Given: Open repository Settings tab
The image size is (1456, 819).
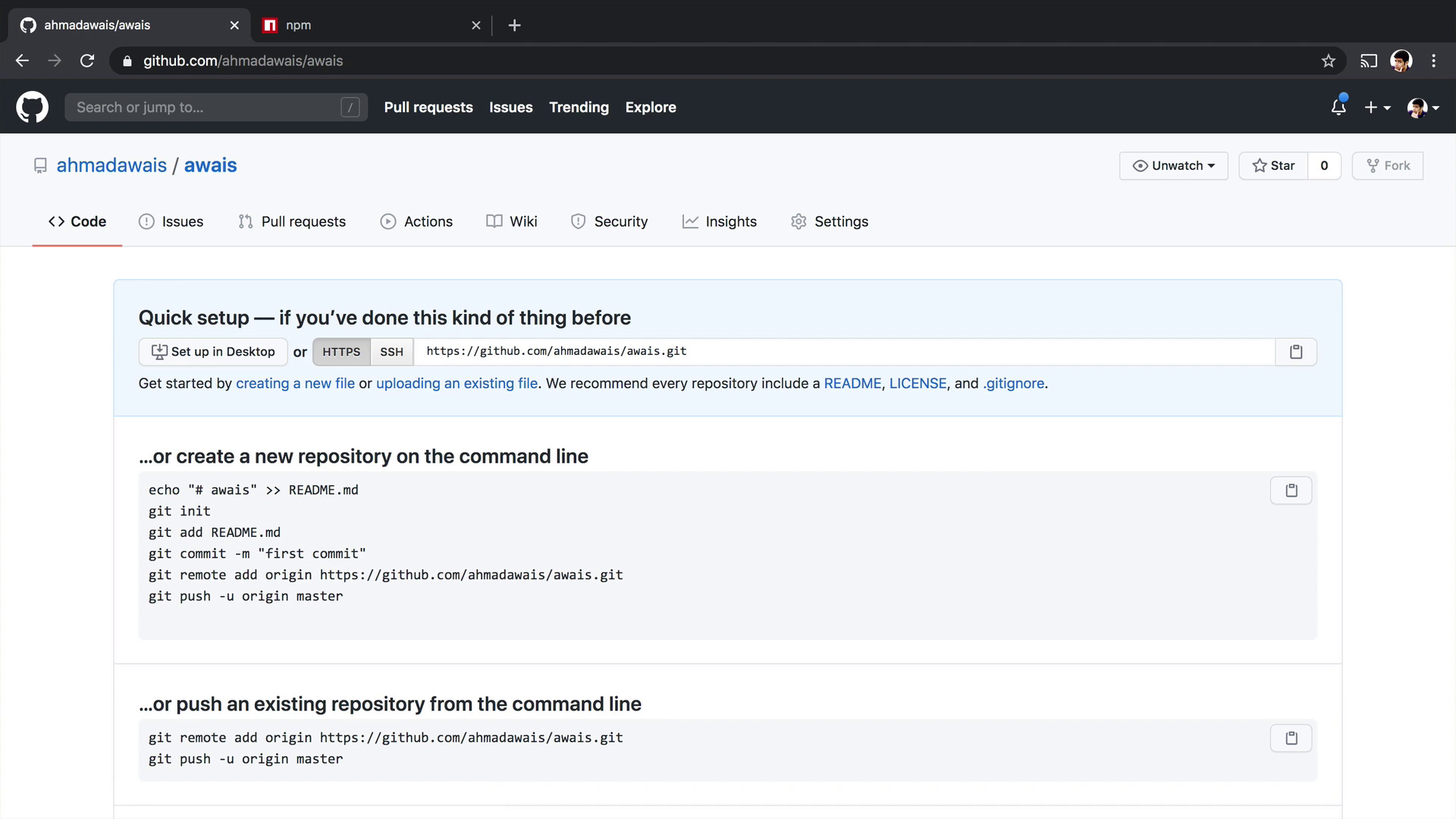Looking at the screenshot, I should coord(830,221).
